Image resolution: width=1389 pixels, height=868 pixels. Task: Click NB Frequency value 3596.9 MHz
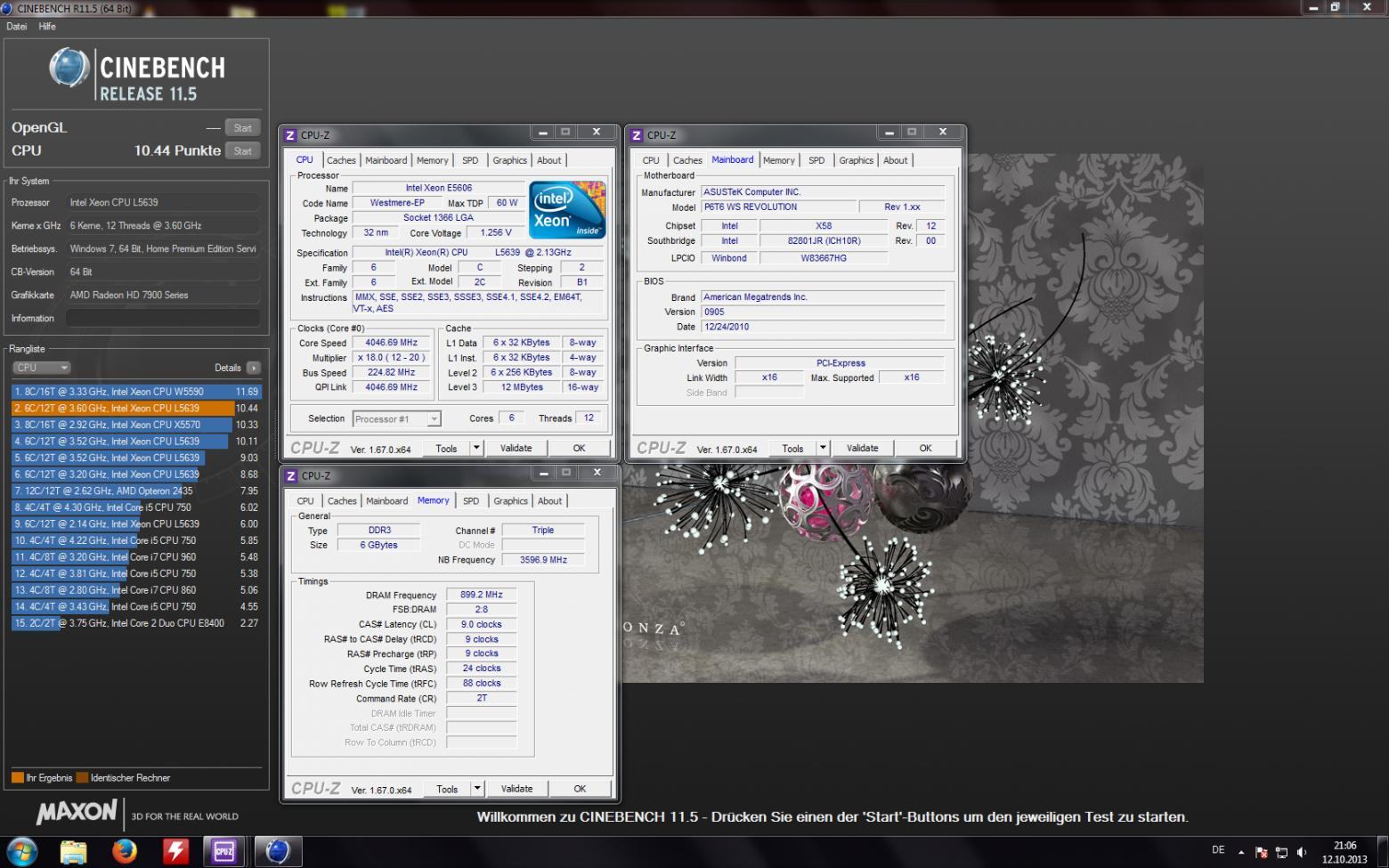543,560
